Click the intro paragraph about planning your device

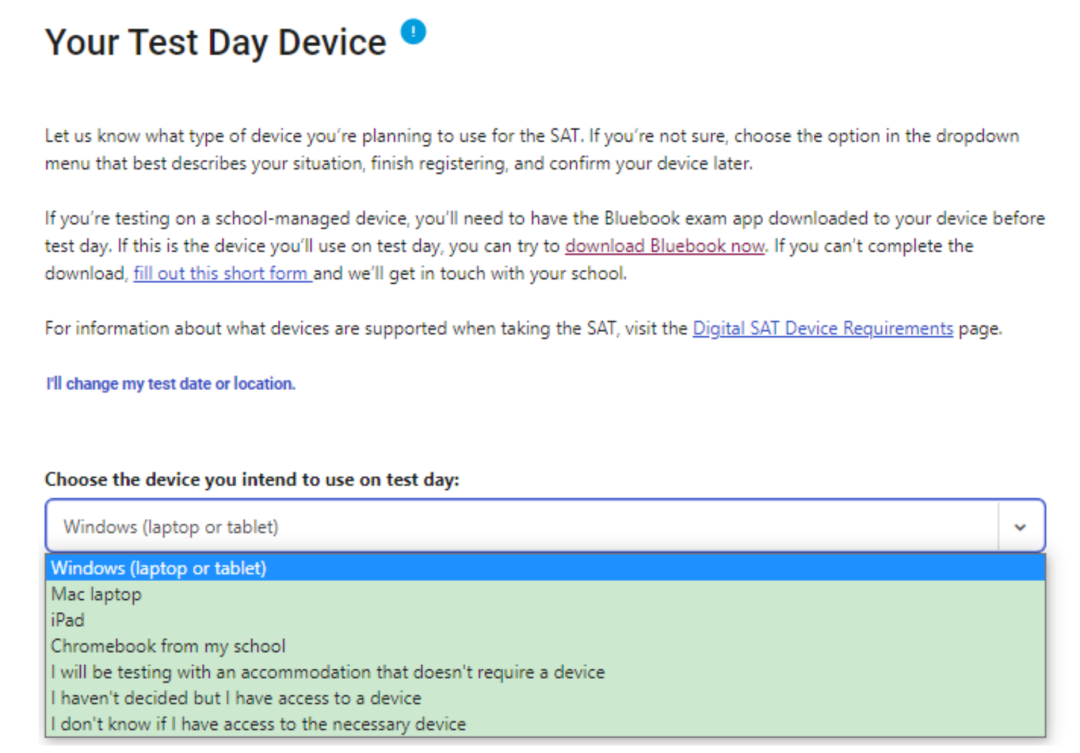pyautogui.click(x=532, y=149)
